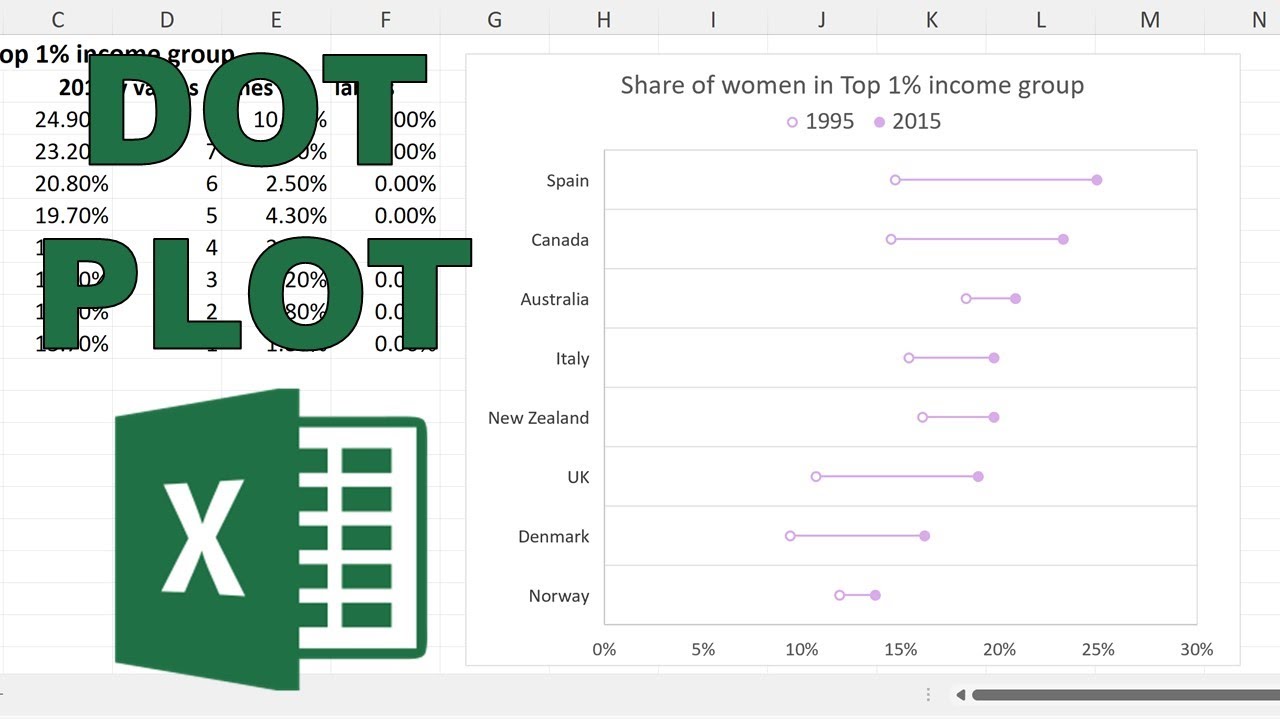
Task: Select column J header
Action: pos(822,18)
